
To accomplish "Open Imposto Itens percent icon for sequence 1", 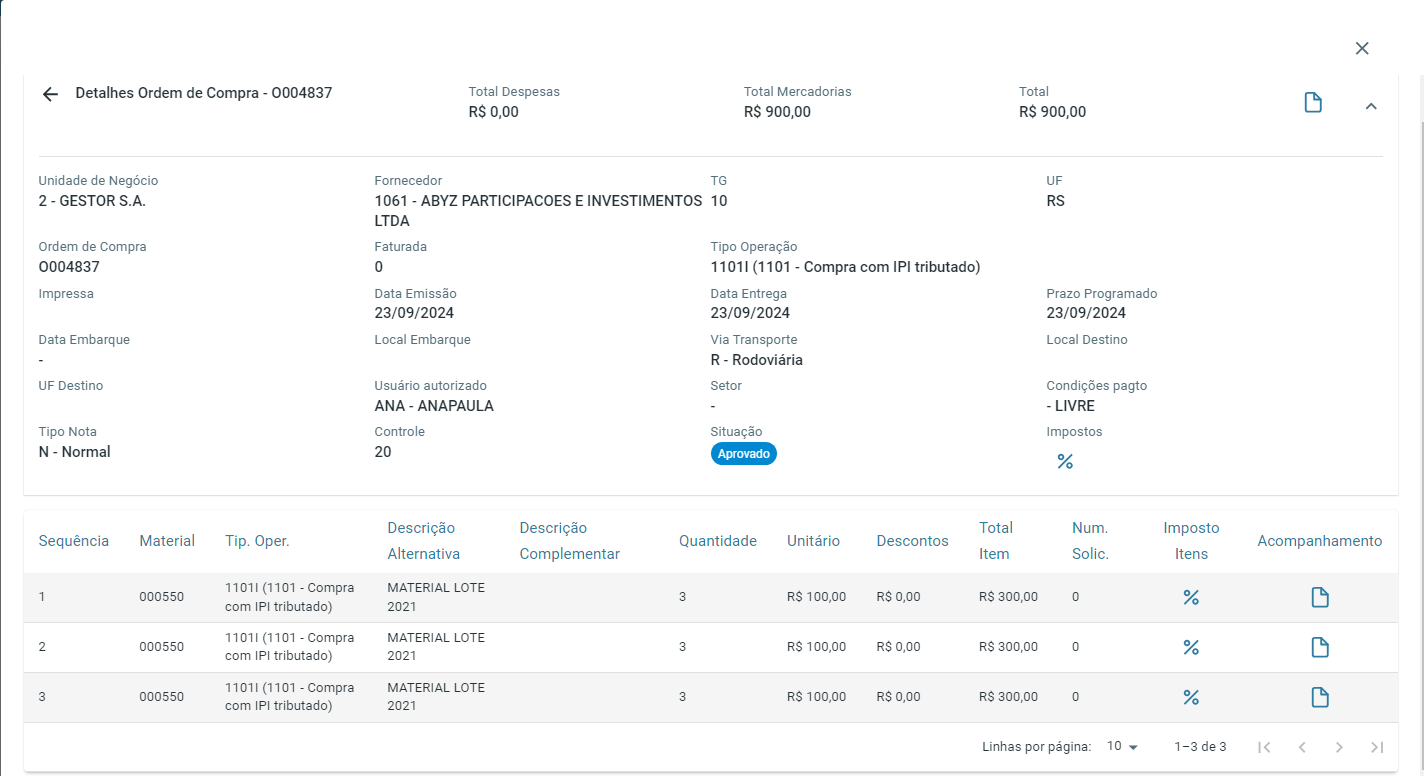I will (1191, 598).
